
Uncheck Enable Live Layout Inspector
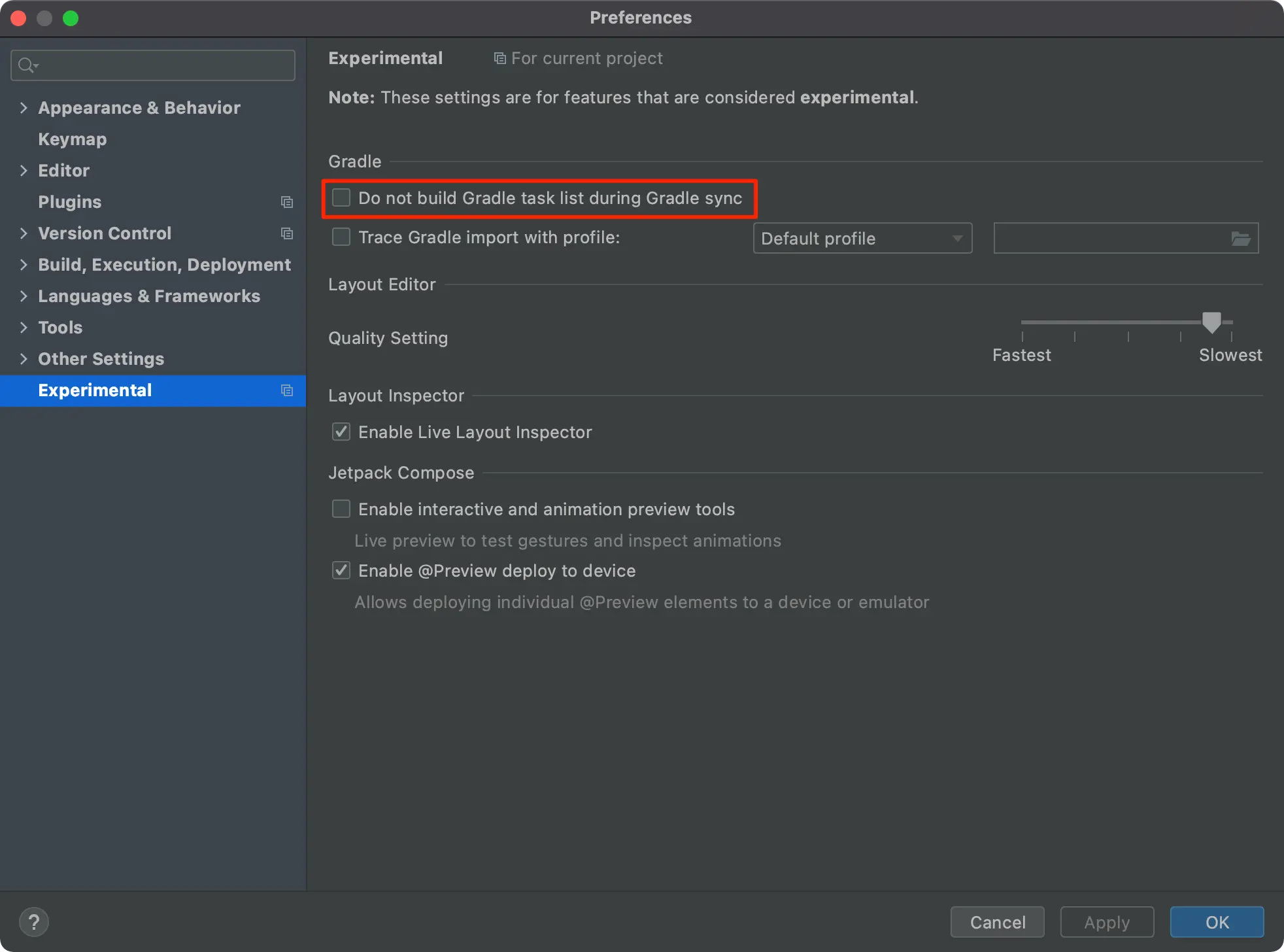coord(341,432)
